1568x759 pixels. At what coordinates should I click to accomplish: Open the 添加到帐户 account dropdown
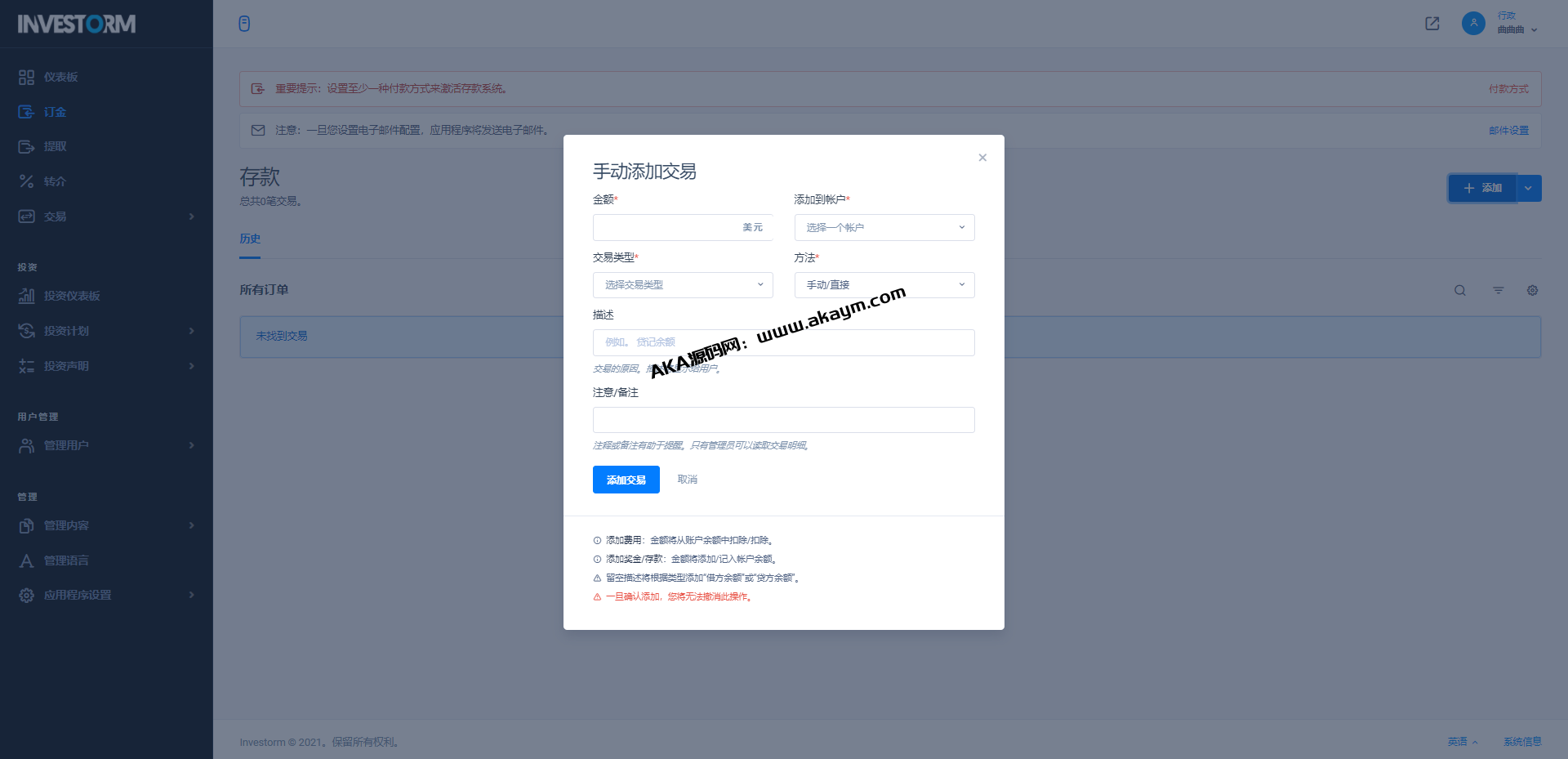tap(884, 228)
